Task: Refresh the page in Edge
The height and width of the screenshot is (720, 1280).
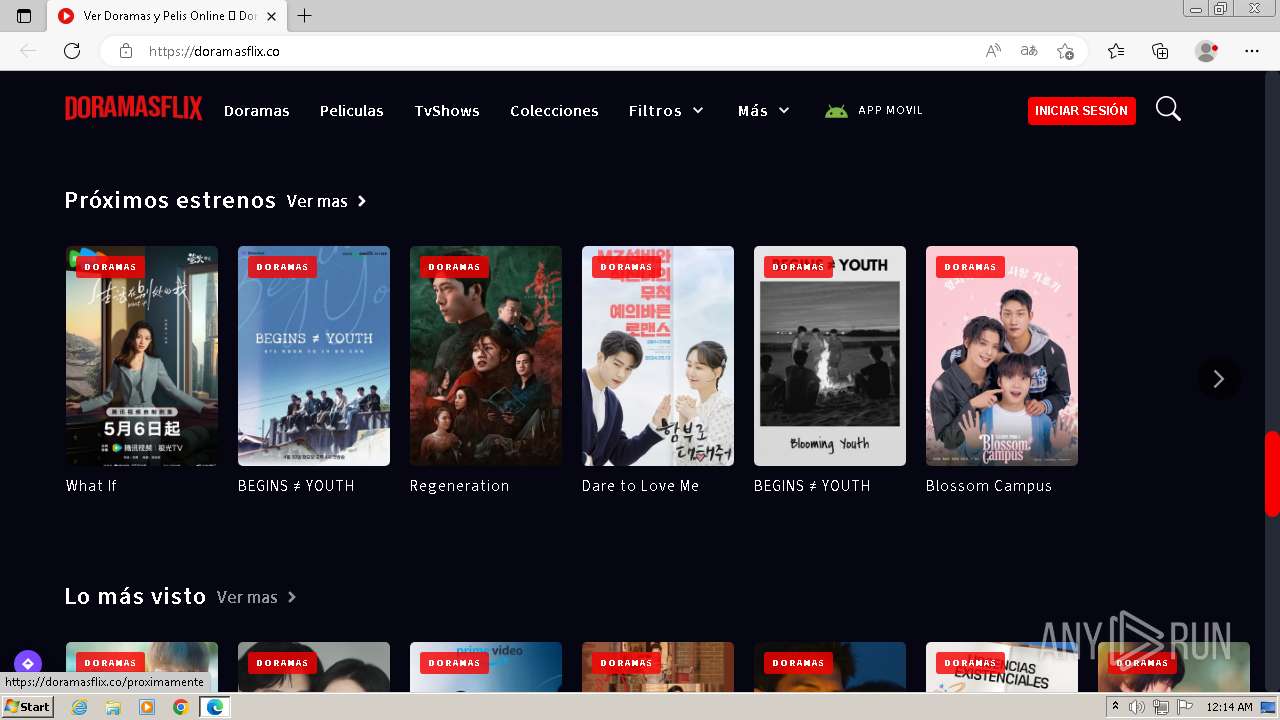Action: pos(72,51)
